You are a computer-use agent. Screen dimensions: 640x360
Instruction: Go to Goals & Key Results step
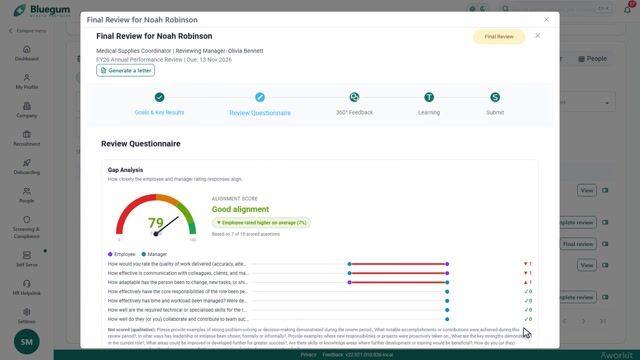point(159,104)
